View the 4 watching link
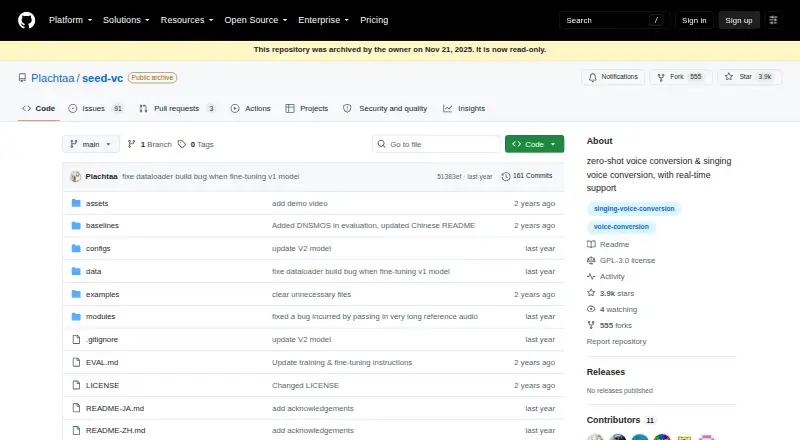 [x=612, y=309]
